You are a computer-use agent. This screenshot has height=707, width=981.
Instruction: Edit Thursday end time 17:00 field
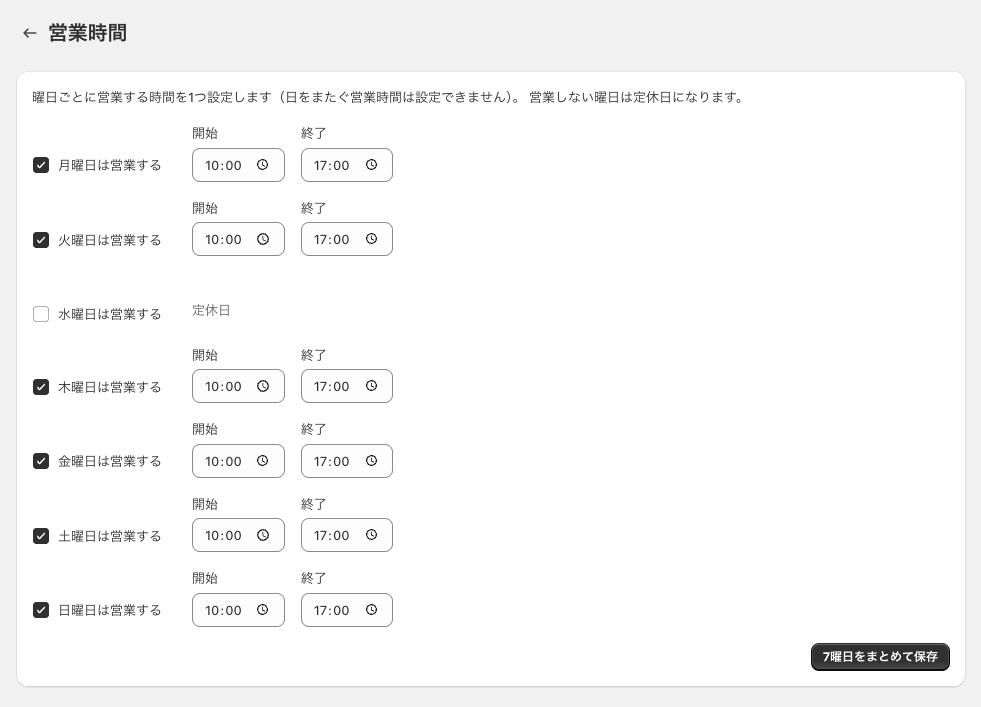(347, 386)
